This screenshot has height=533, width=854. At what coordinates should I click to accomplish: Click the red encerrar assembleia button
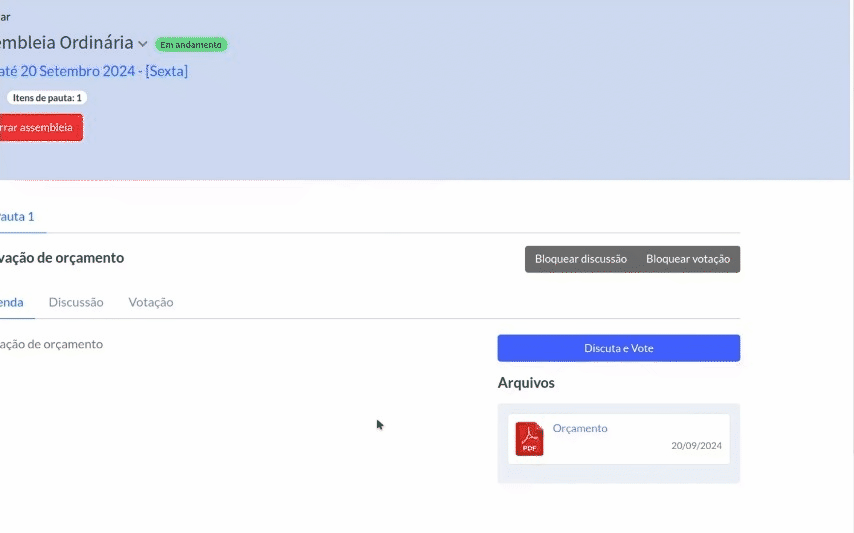(40, 127)
